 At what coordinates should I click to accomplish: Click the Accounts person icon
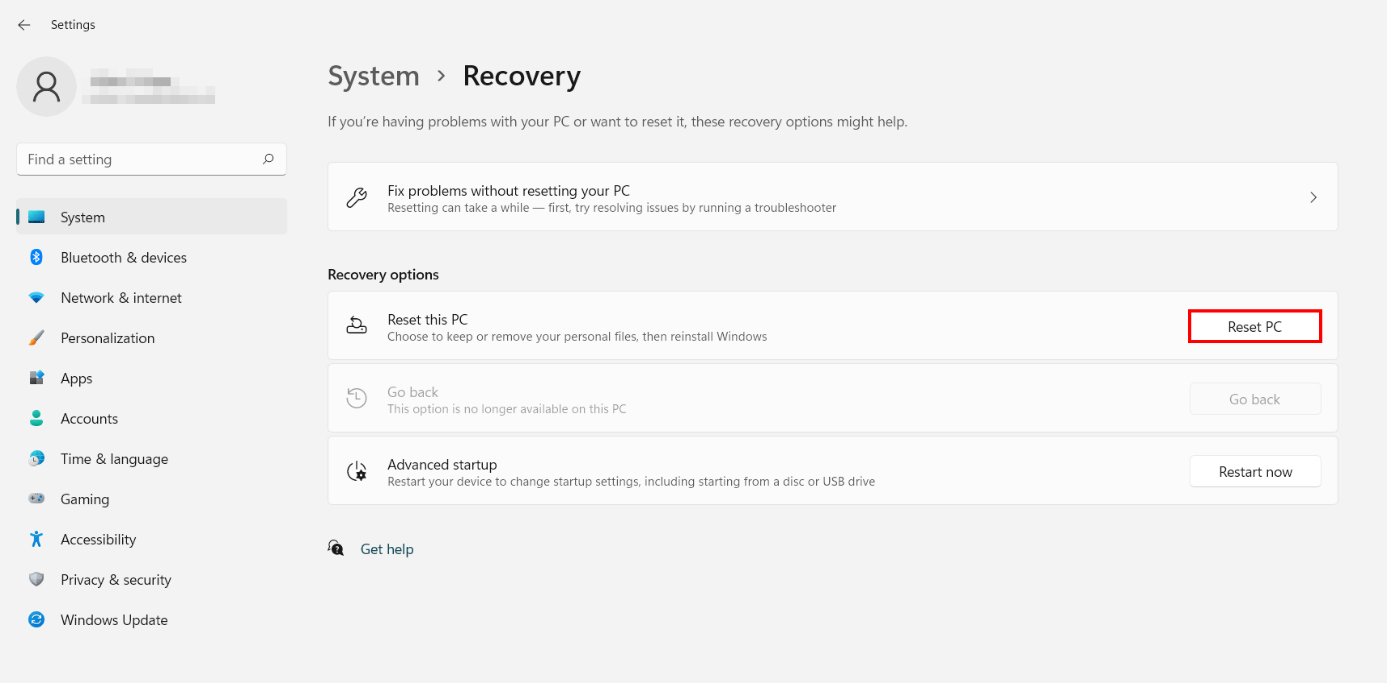(37, 418)
